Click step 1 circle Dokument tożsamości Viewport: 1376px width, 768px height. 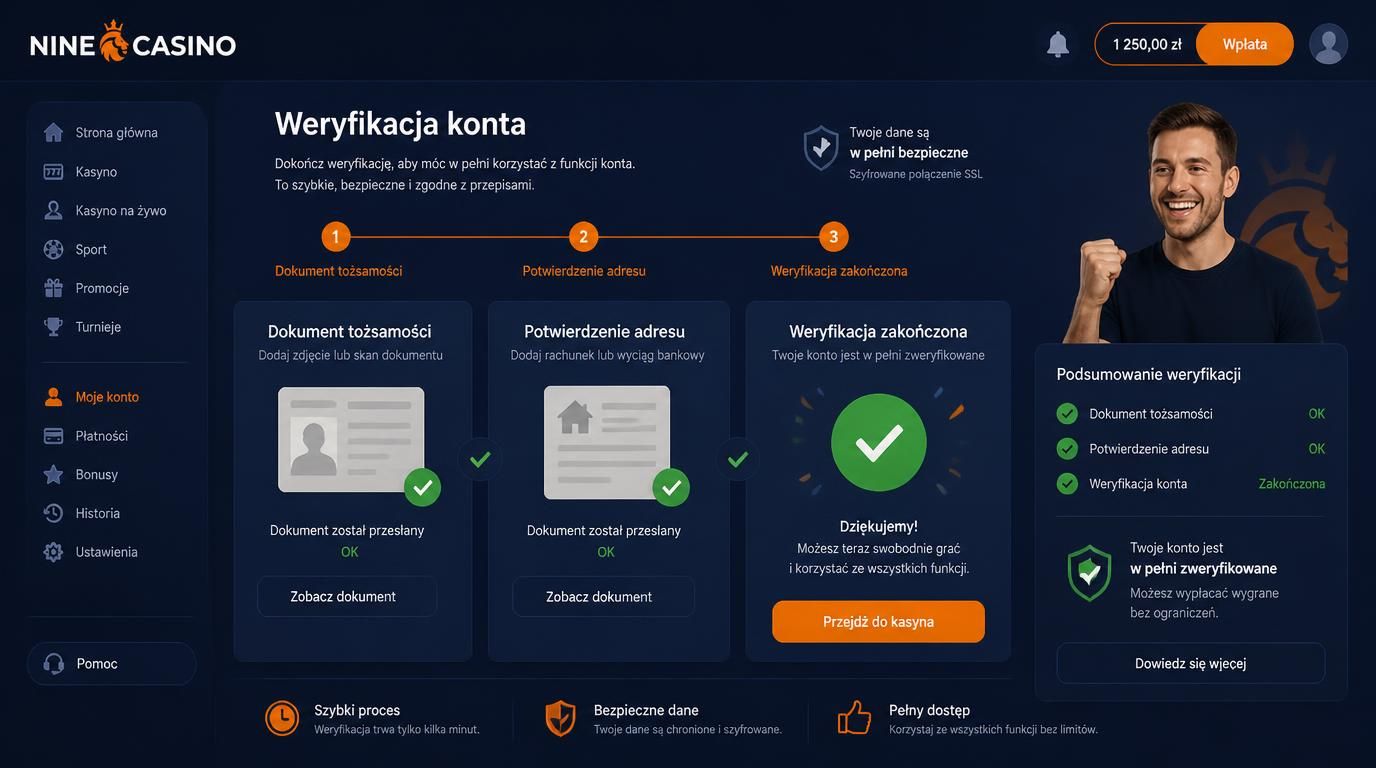[x=336, y=237]
